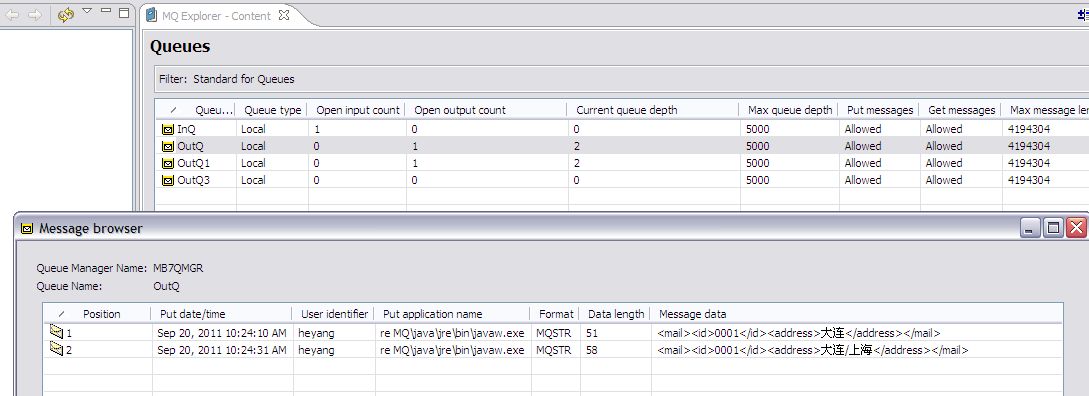Click Queue Name value OutQ in Message browser
The width and height of the screenshot is (1089, 396).
(x=166, y=286)
